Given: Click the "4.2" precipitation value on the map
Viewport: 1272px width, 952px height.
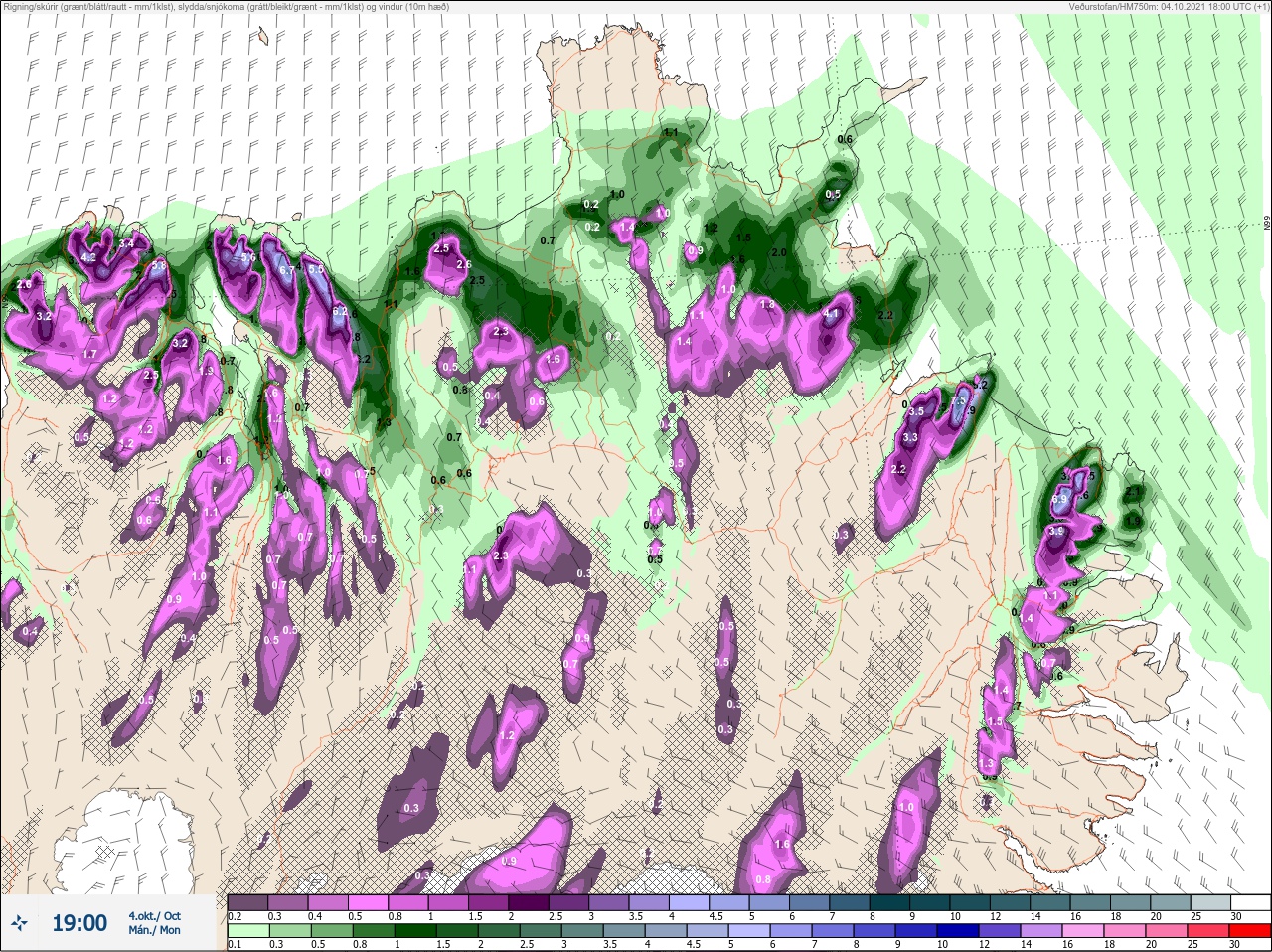Looking at the screenshot, I should (x=87, y=258).
